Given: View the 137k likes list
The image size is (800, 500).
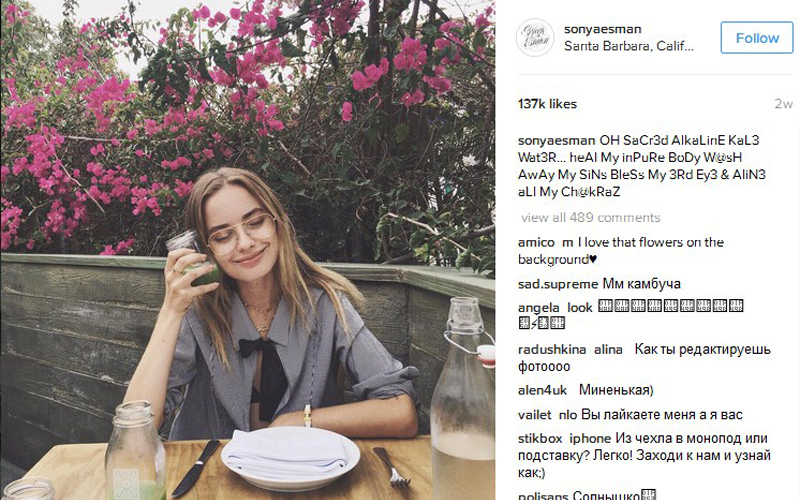Looking at the screenshot, I should point(547,104).
